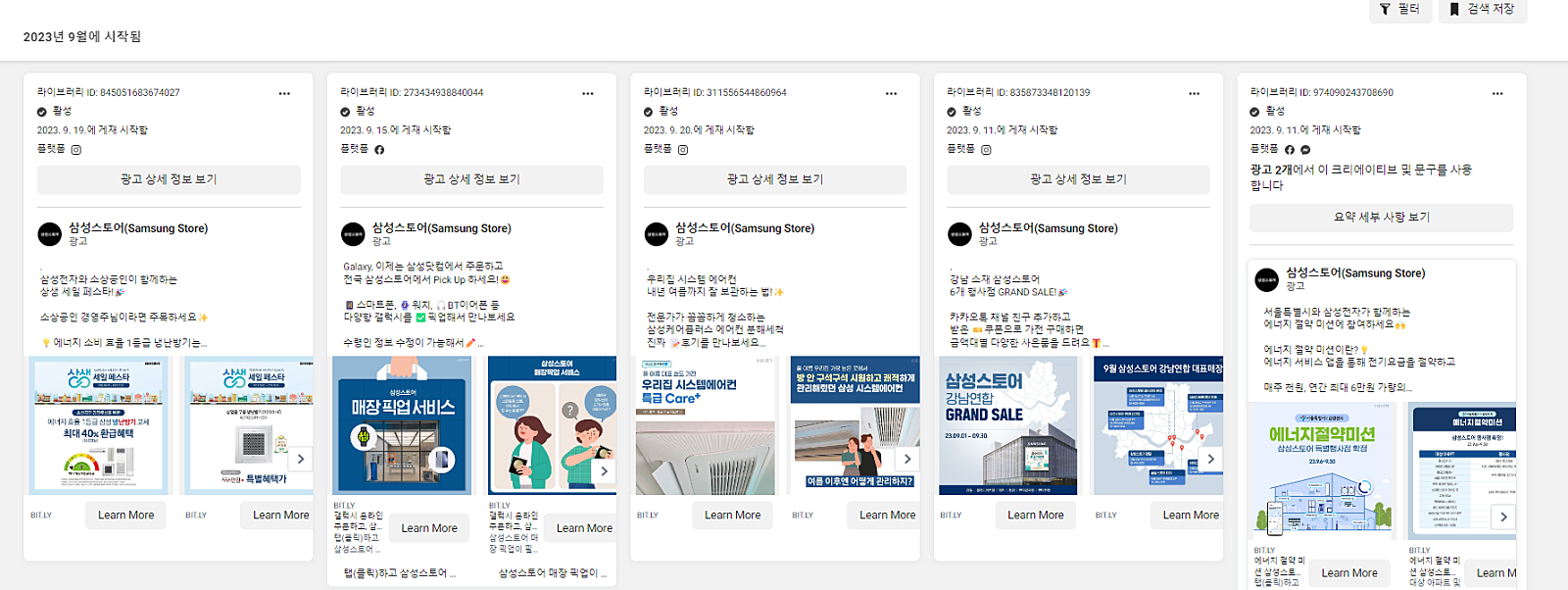This screenshot has width=1568, height=590.
Task: Click Facebook platform icon on ad 974090243708690
Action: pos(1290,150)
